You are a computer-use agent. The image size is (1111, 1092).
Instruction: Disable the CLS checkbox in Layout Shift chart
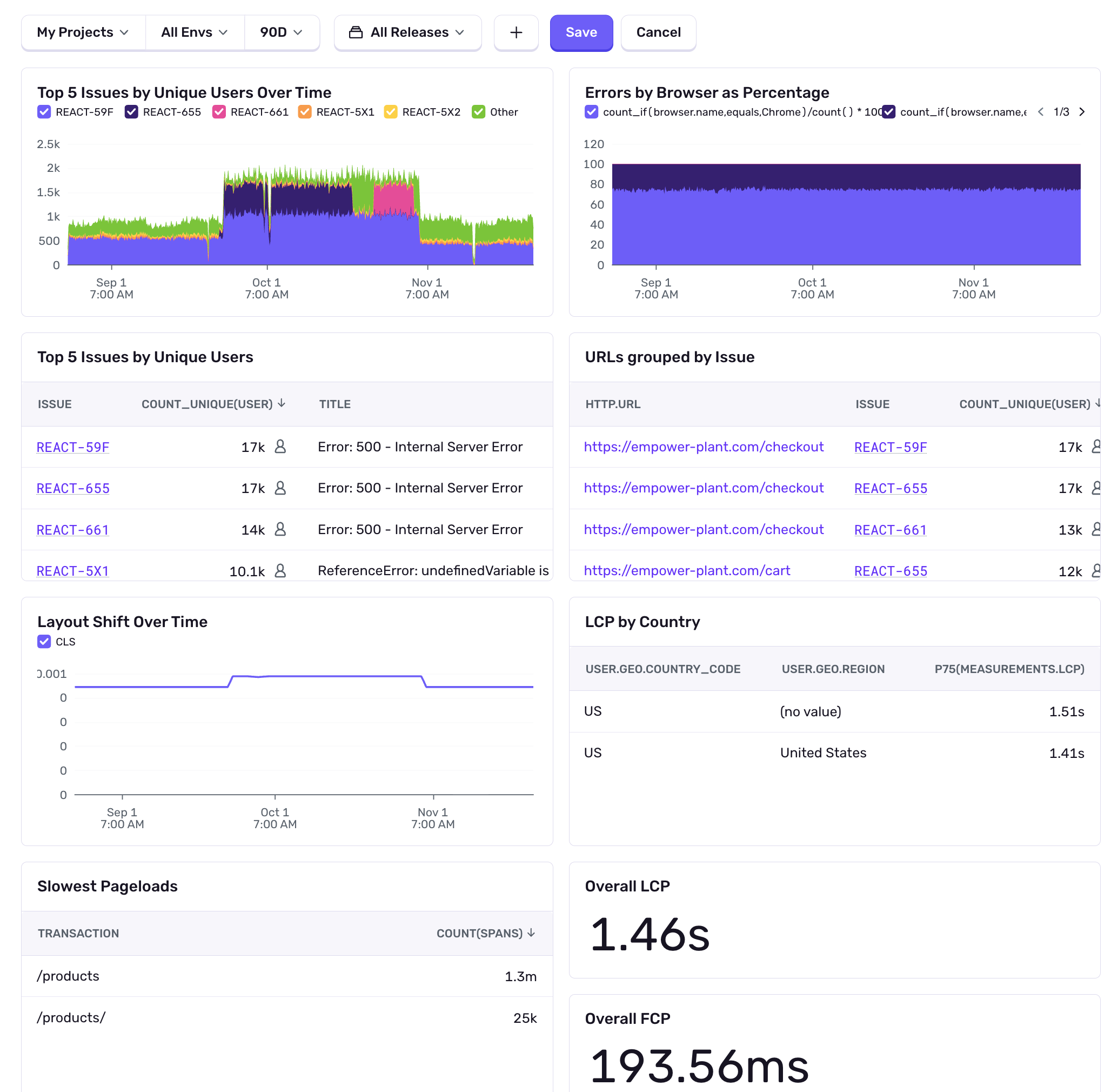click(44, 641)
